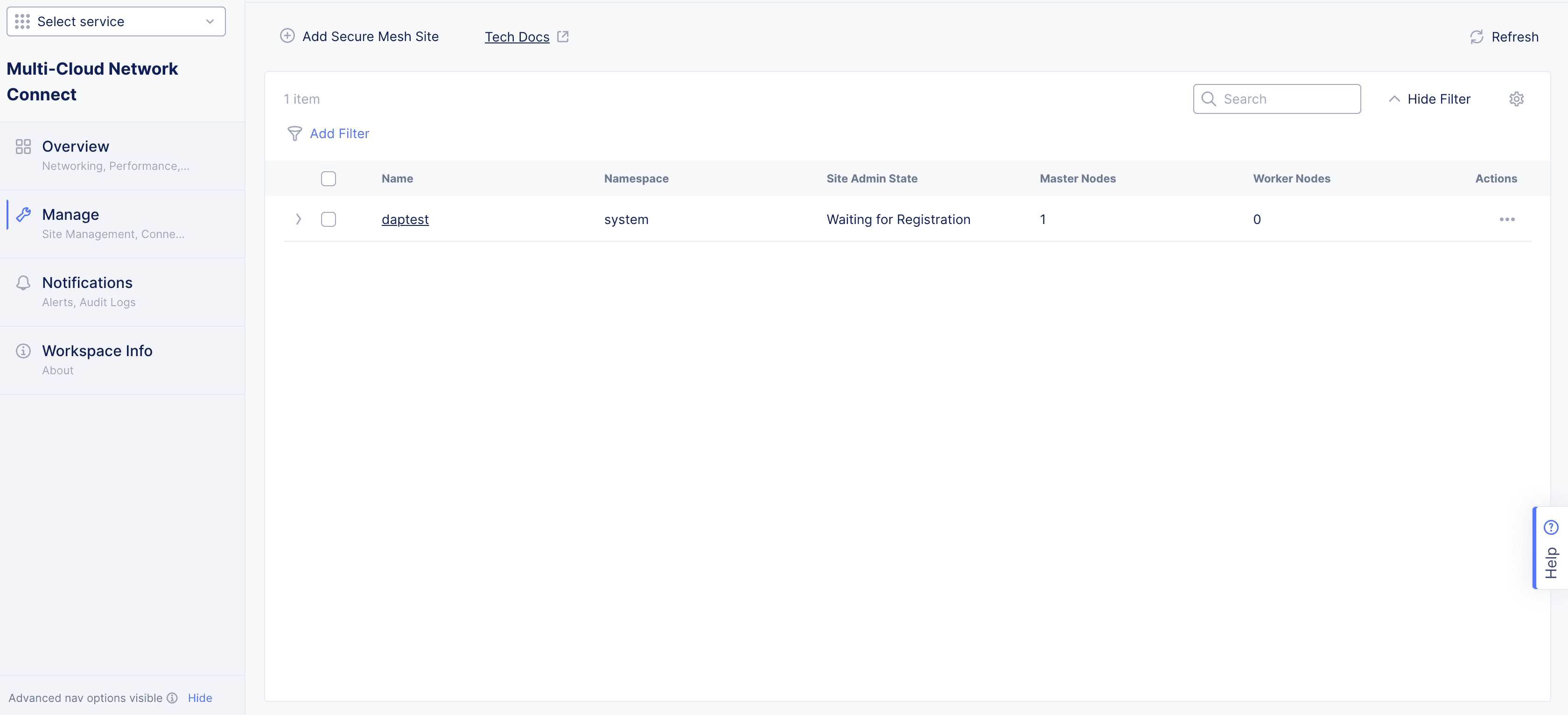Toggle the header select-all checkbox
The width and height of the screenshot is (1568, 715).
[328, 179]
